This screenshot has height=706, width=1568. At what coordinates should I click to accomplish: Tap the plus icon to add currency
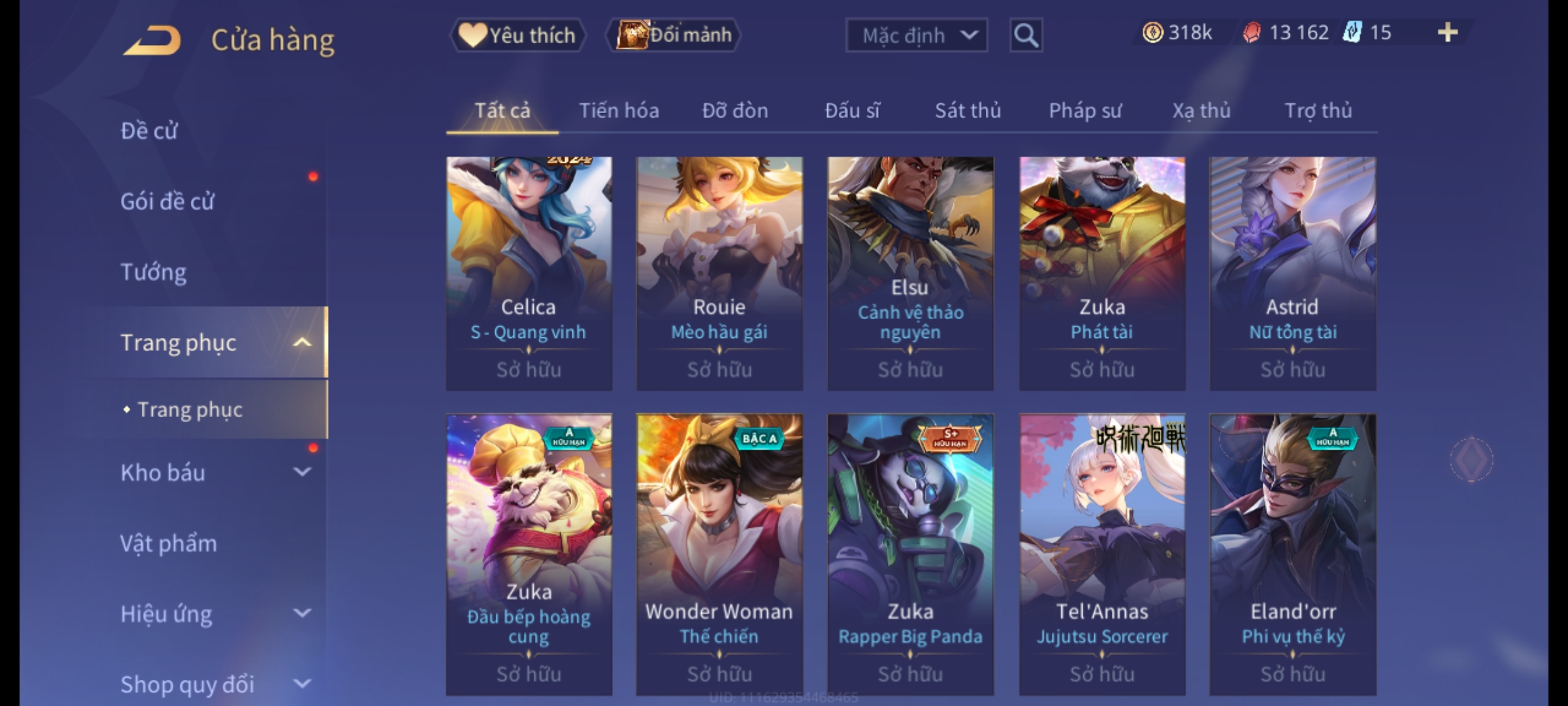click(1448, 33)
